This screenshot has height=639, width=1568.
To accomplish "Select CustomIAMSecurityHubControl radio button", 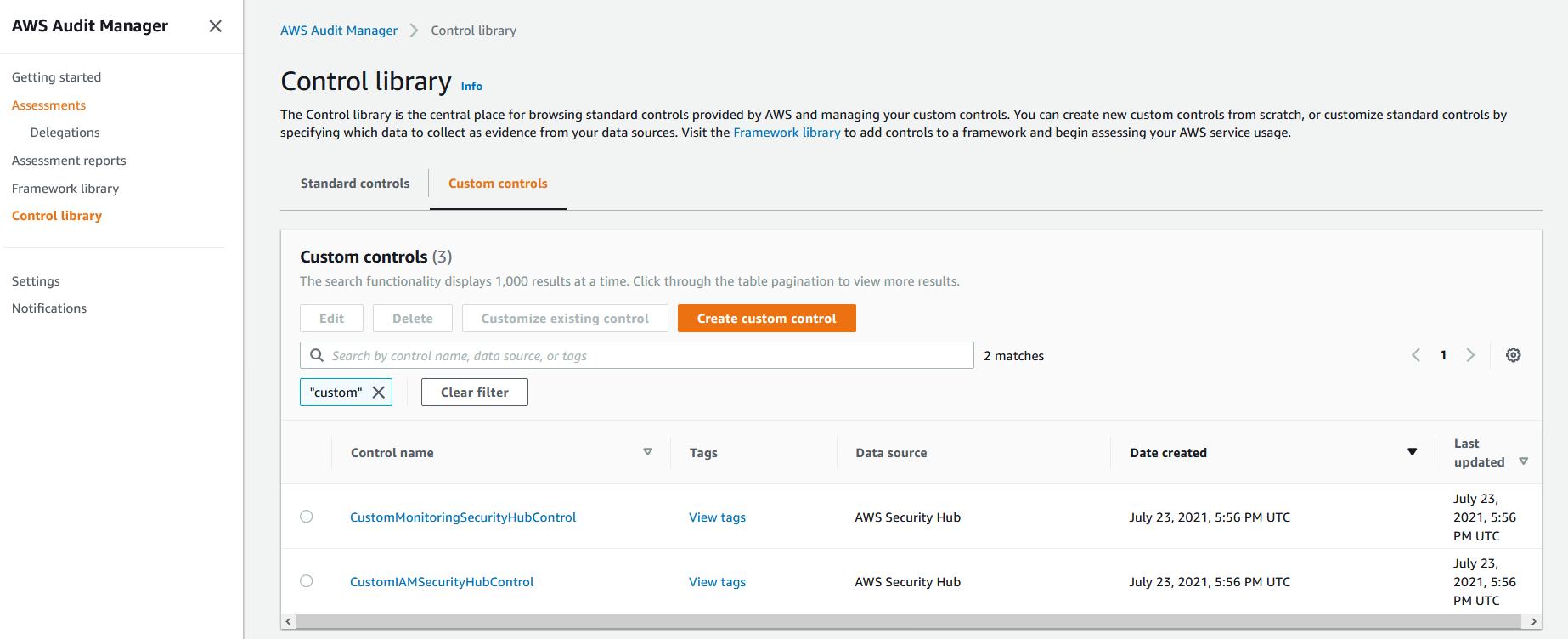I will coord(307,581).
